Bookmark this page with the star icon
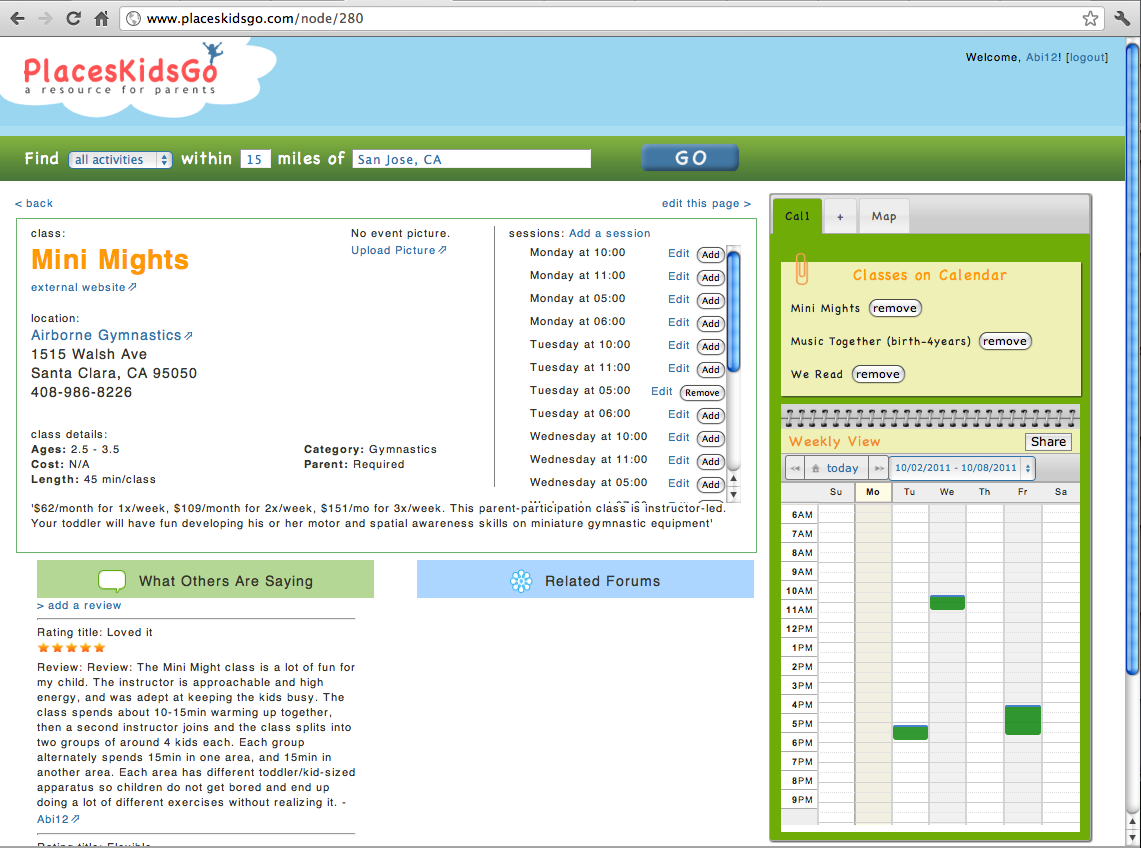The image size is (1141, 848). click(x=1090, y=18)
